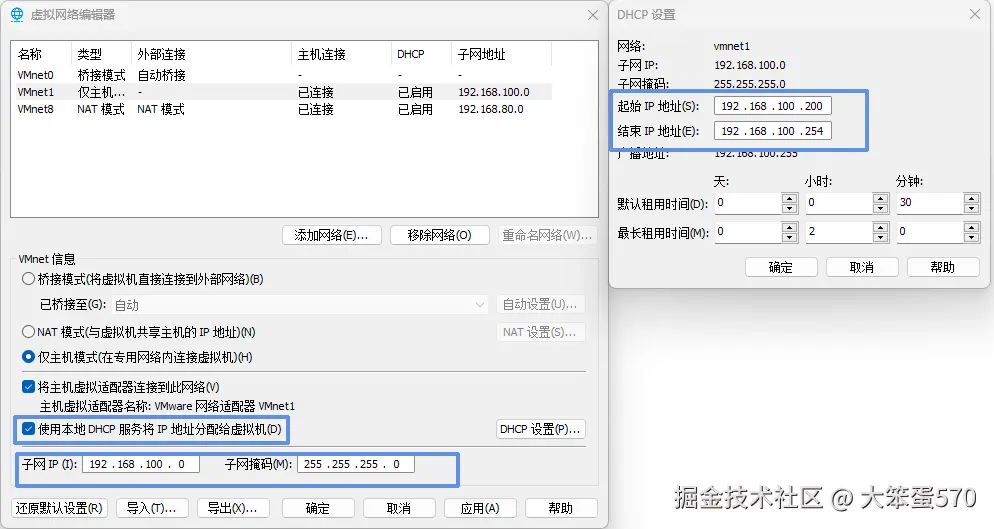
Task: Click 自动设置 button
Action: (x=540, y=304)
